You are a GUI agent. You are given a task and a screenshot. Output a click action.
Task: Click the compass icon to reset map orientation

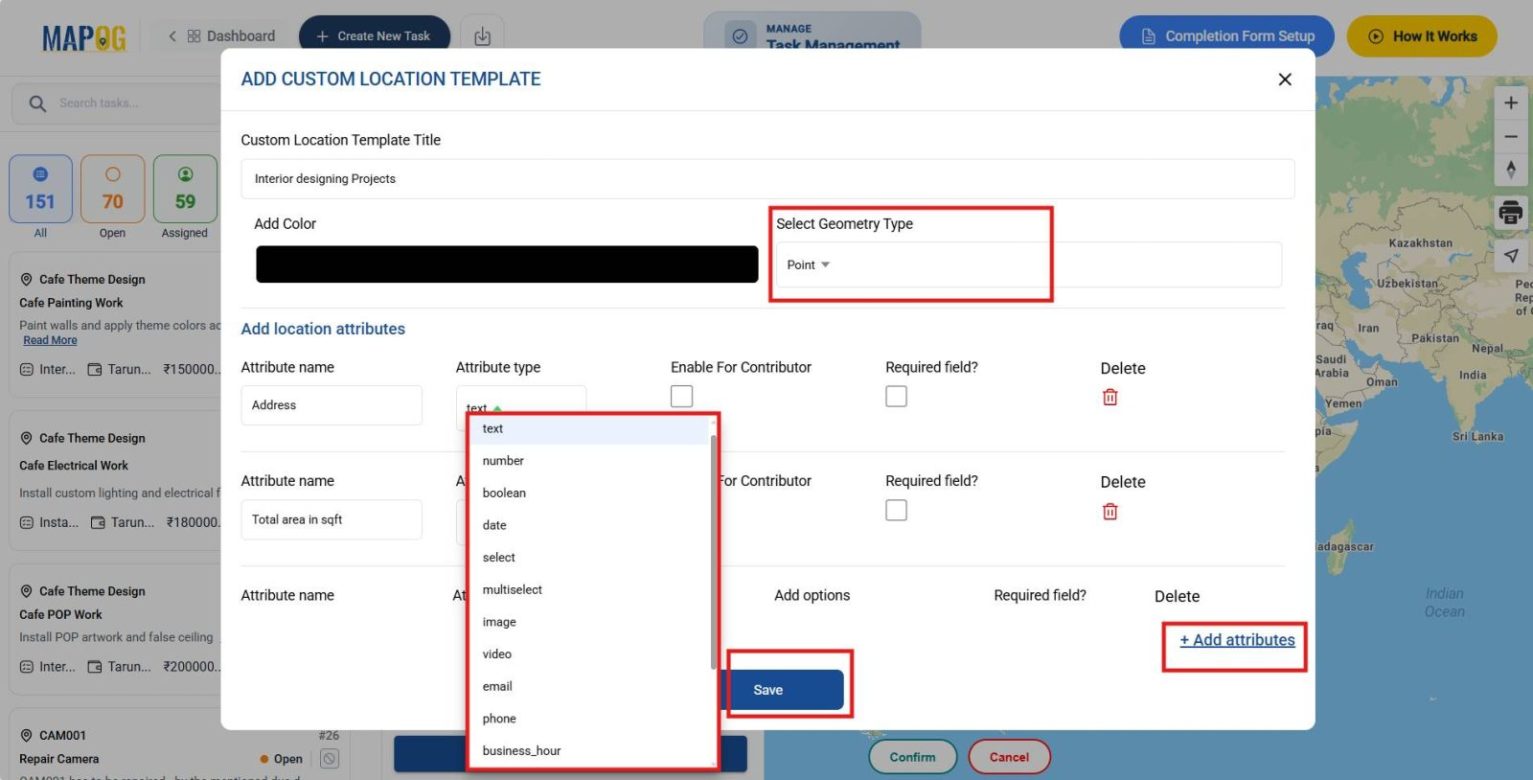point(1511,169)
